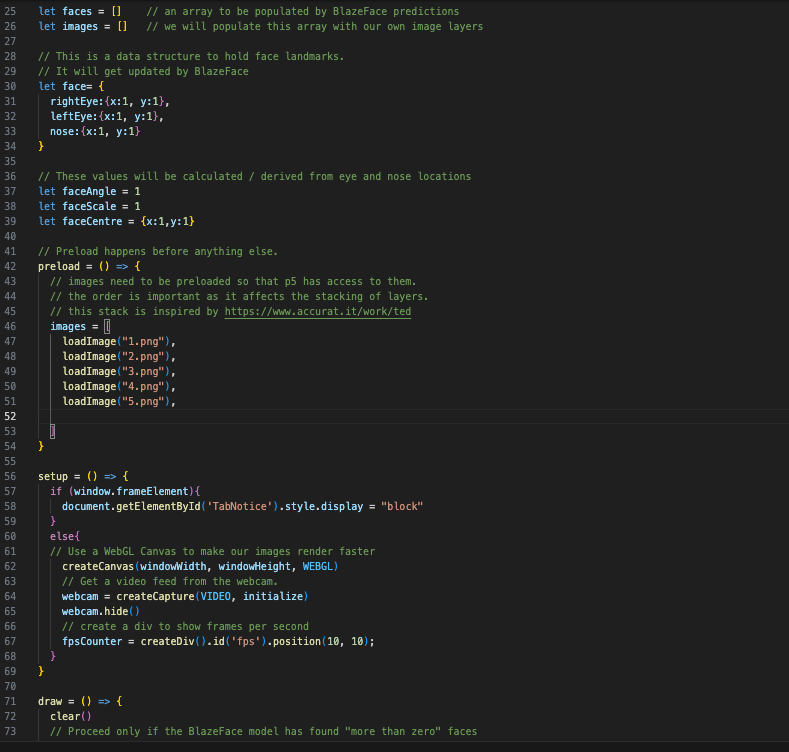Click the draw function name
The width and height of the screenshot is (789, 752).
tap(50, 701)
